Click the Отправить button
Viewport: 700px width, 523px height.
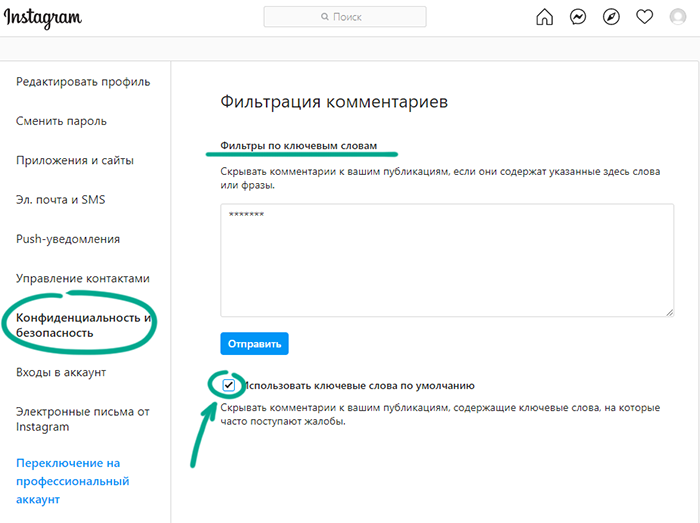(x=254, y=344)
